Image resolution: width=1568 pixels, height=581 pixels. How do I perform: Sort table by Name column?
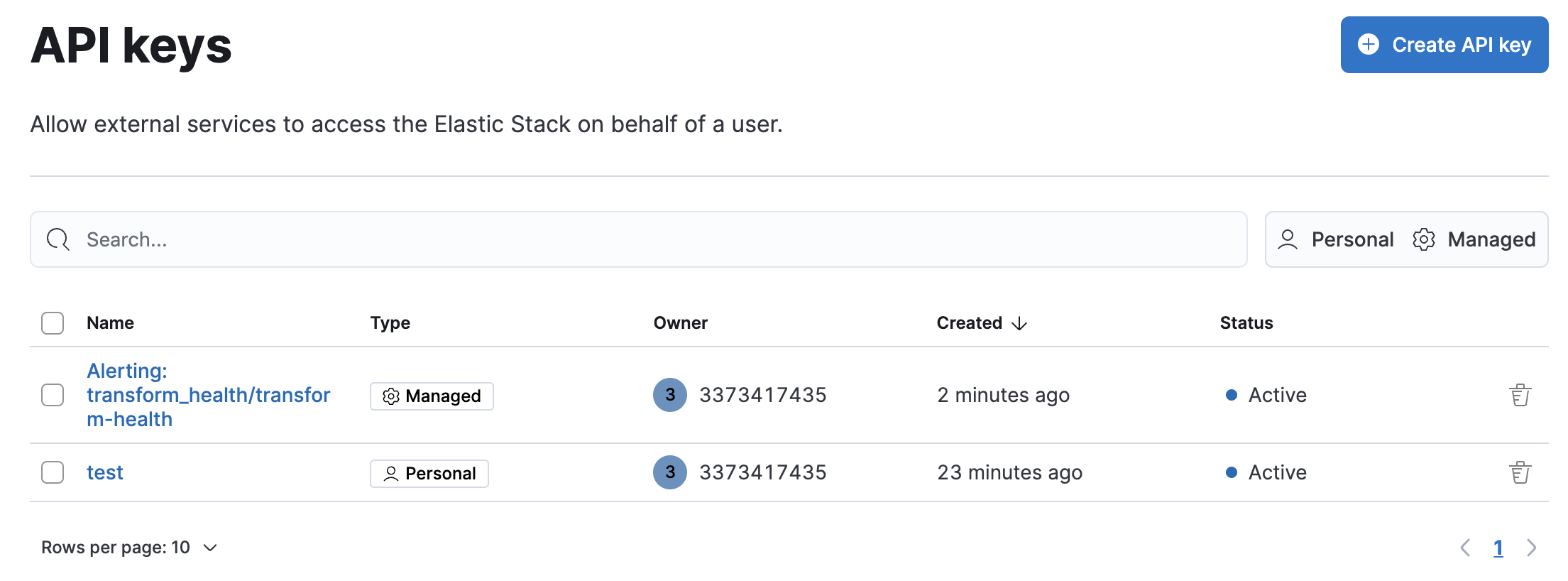[110, 323]
